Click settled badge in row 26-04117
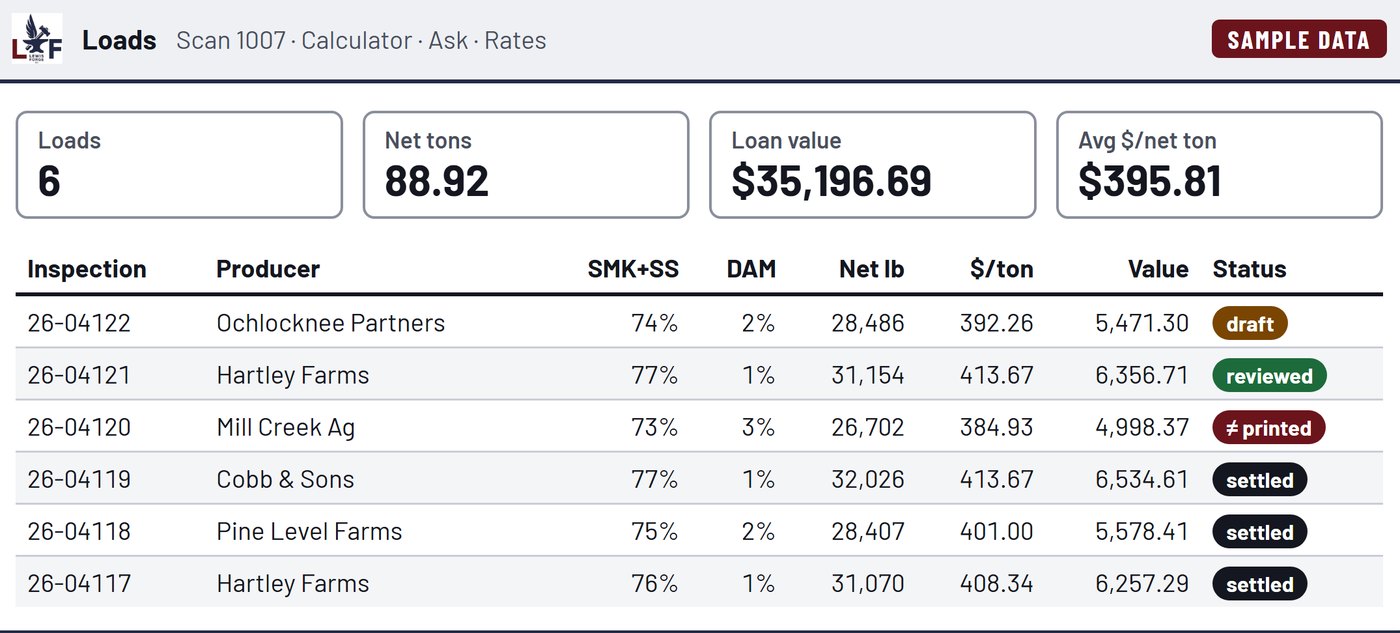1400x633 pixels. pyautogui.click(x=1260, y=584)
